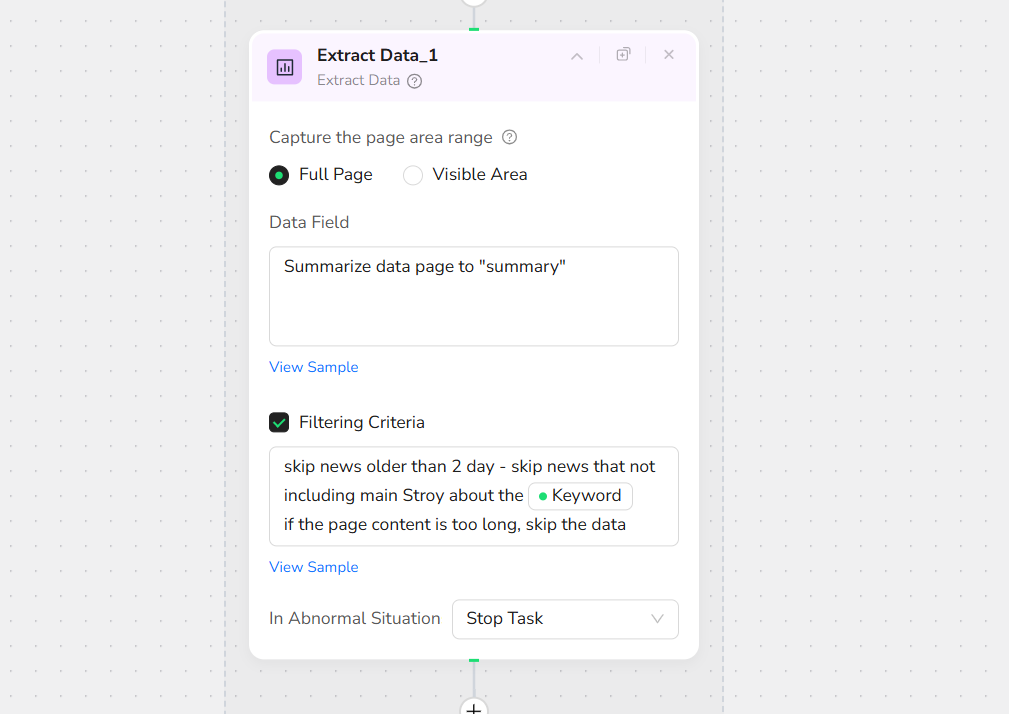Click the Extract Data_1 title text
The height and width of the screenshot is (714, 1009).
(377, 56)
